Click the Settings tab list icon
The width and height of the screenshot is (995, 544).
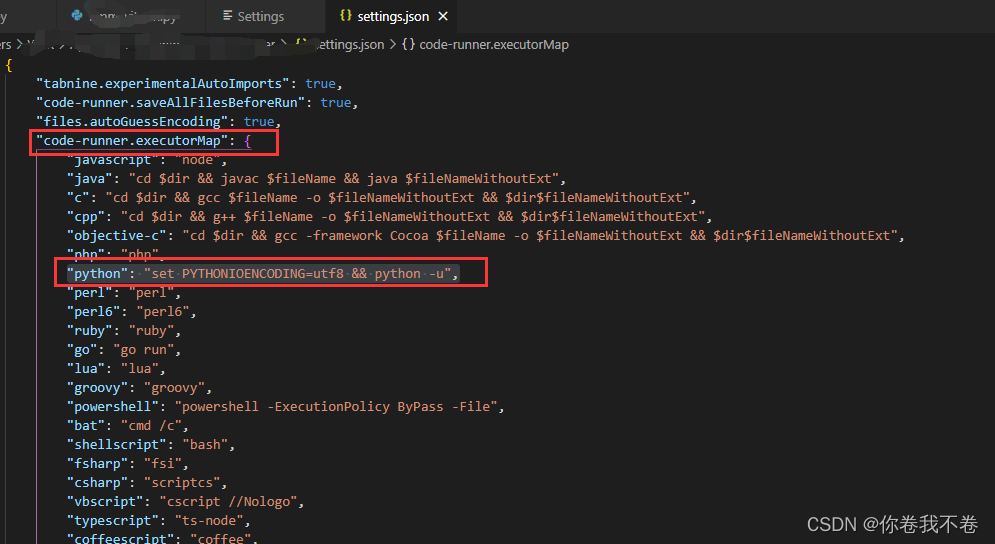(x=228, y=16)
